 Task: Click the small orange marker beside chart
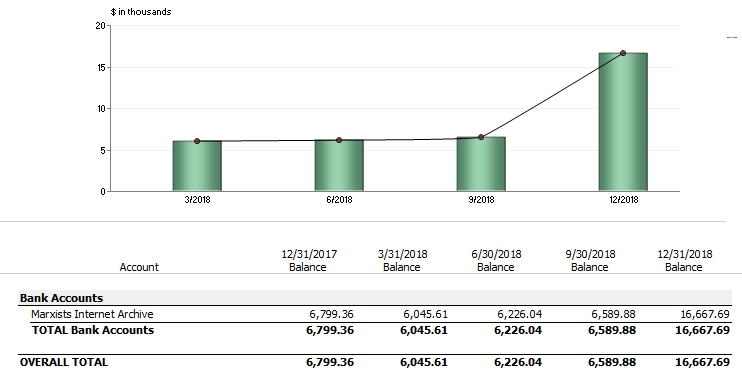(732, 37)
